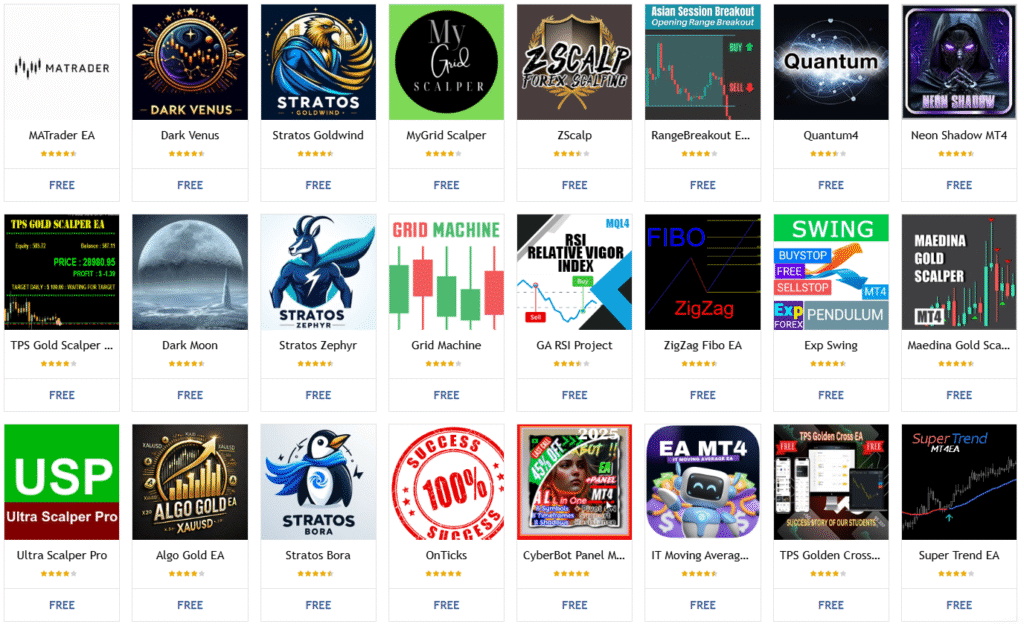Open the Dark Venus product icon
Screen dimensions: 1024x624
190,62
